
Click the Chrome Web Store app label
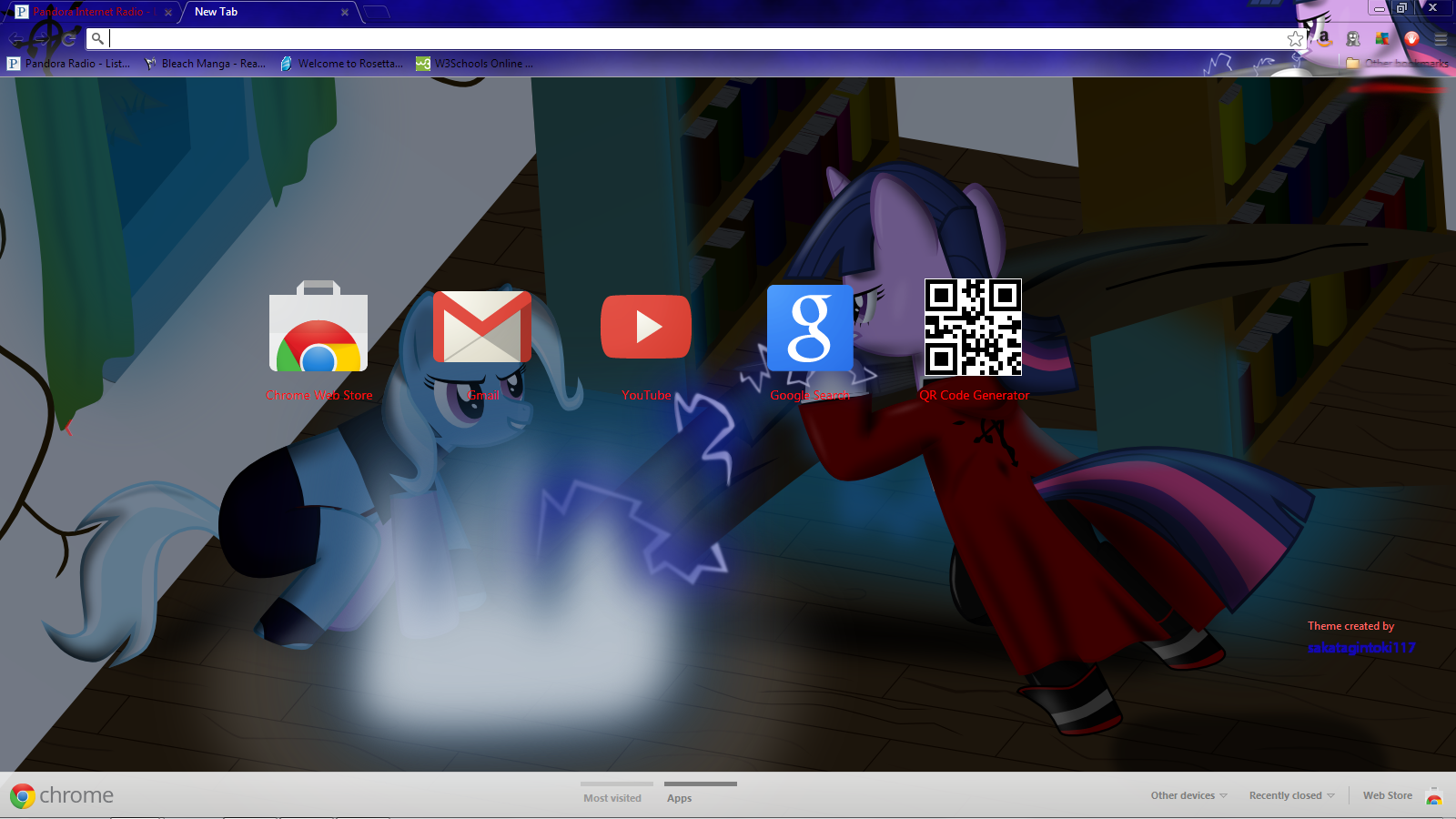[x=318, y=395]
